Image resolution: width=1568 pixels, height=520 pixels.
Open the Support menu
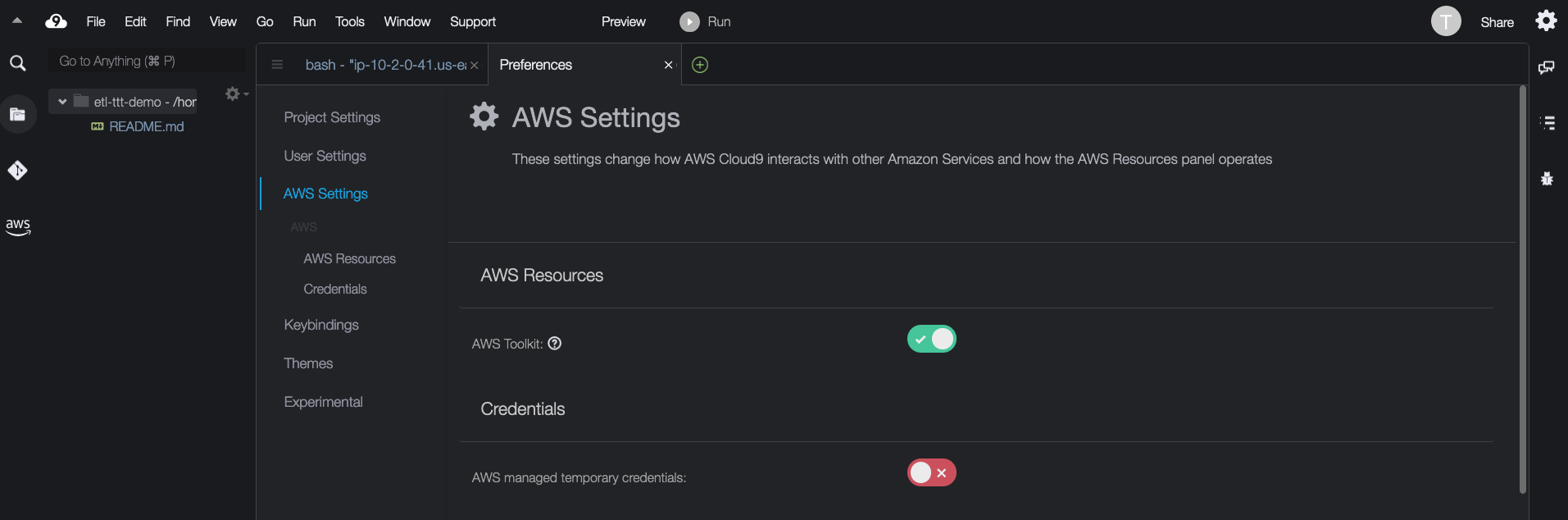[473, 22]
